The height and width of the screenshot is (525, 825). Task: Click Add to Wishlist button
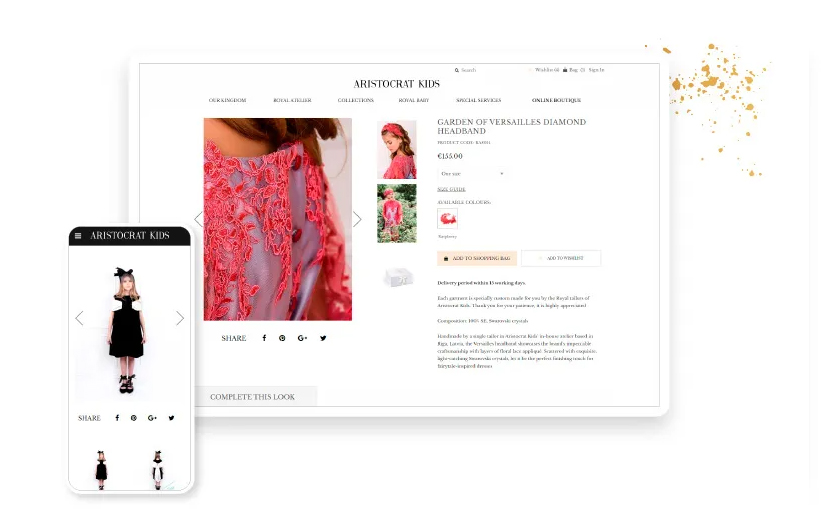[561, 258]
